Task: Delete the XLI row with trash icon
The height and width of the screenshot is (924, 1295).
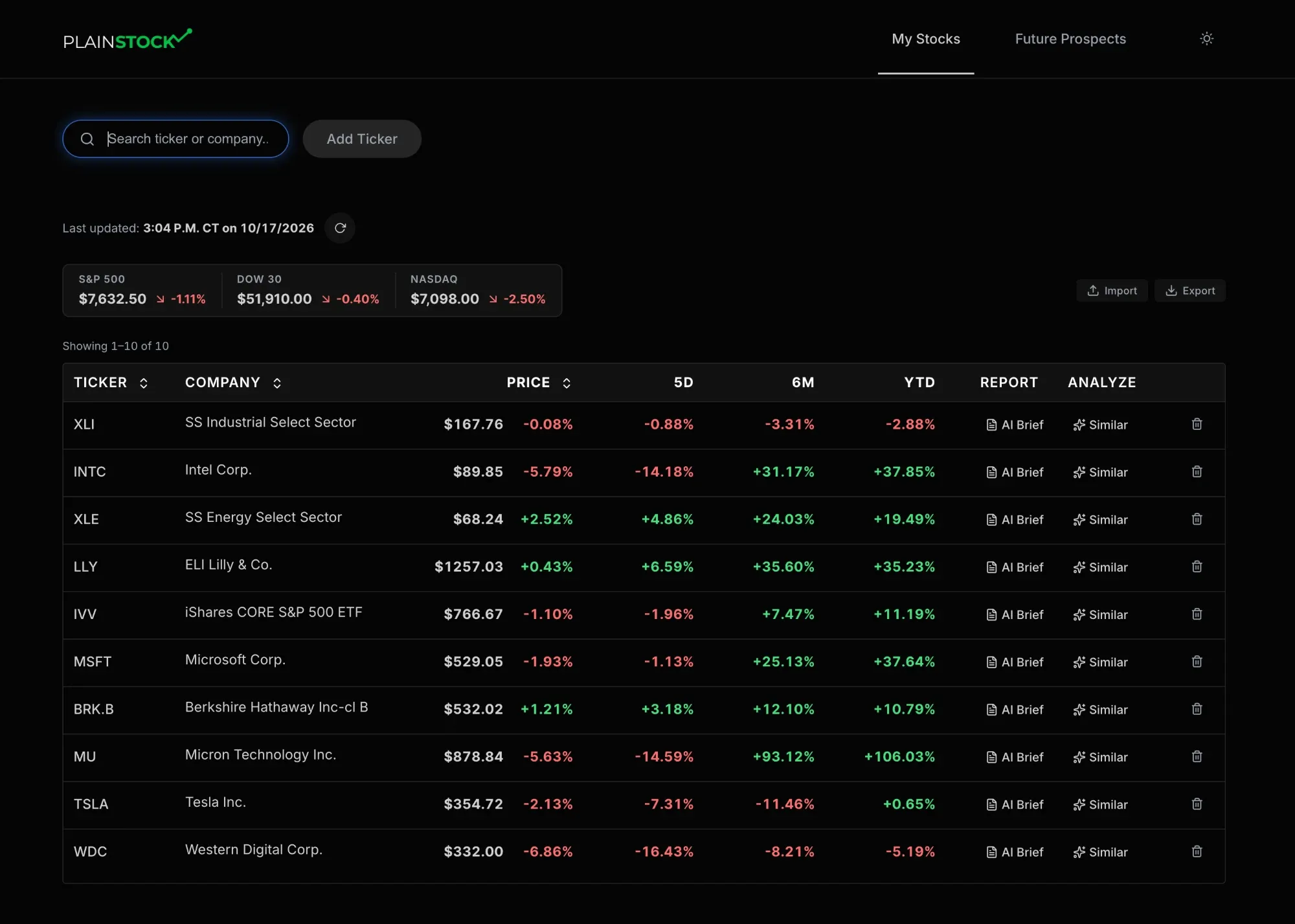Action: point(1197,424)
